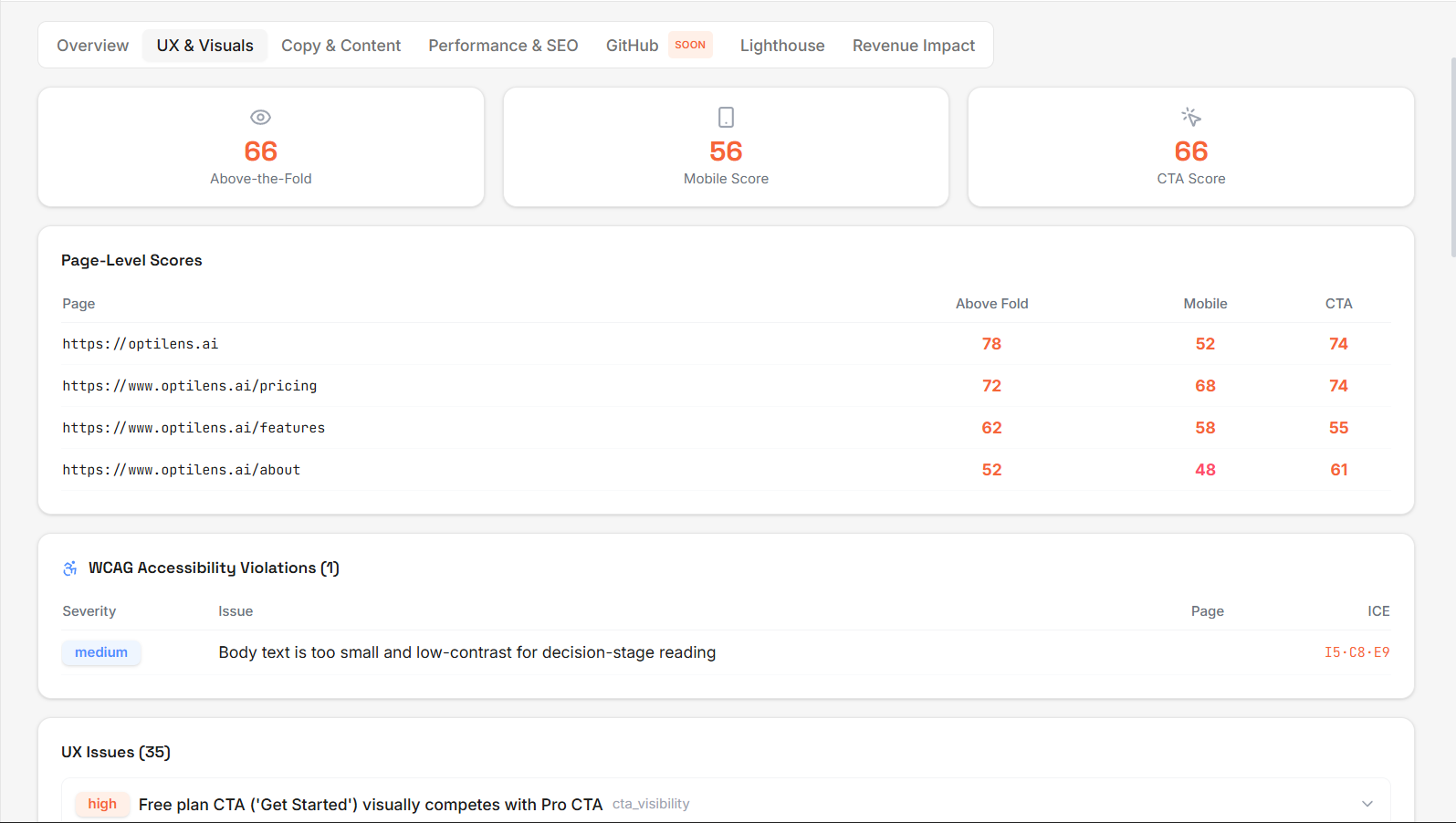The image size is (1456, 823).
Task: Click the vertical page scrollbar
Action: pos(1451,155)
